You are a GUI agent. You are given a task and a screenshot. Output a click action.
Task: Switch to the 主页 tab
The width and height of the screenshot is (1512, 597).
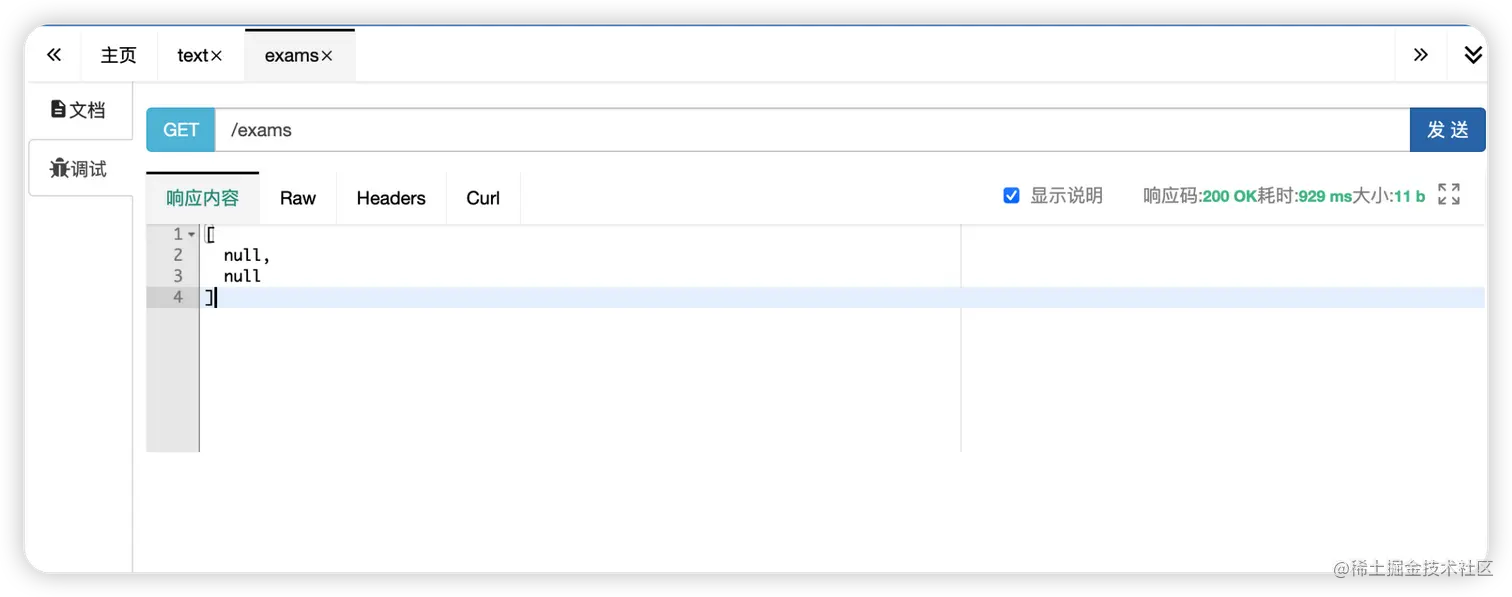tap(118, 55)
